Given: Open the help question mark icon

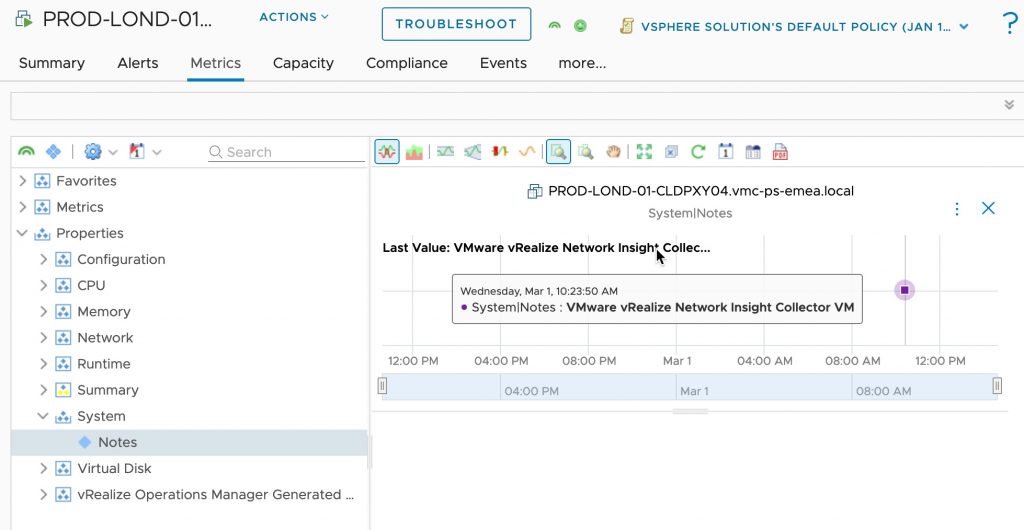Looking at the screenshot, I should (1010, 25).
